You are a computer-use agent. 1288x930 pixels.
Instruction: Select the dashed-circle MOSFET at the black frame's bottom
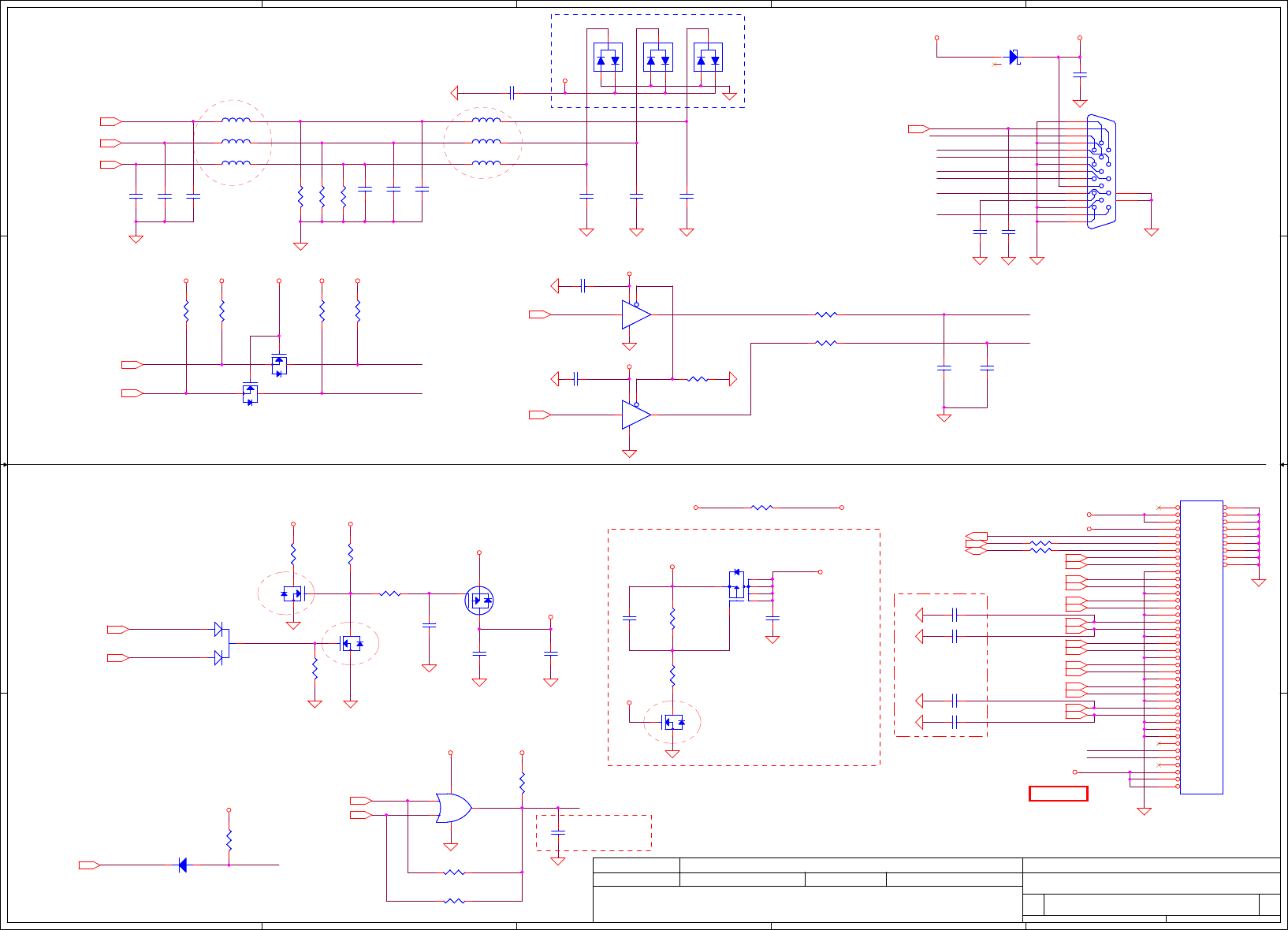click(x=672, y=722)
